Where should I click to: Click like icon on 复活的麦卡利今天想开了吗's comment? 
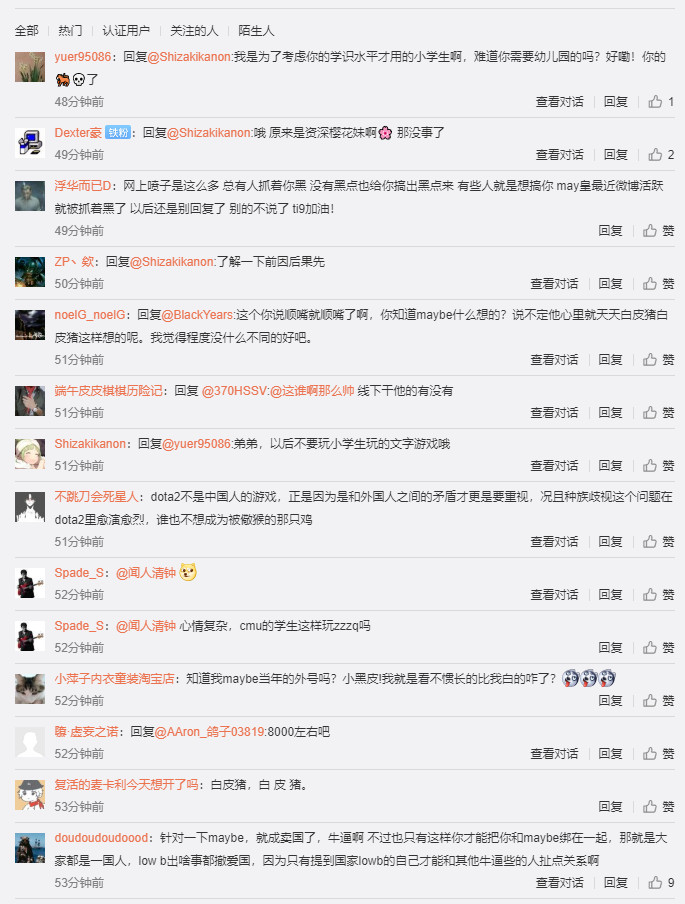coord(650,807)
